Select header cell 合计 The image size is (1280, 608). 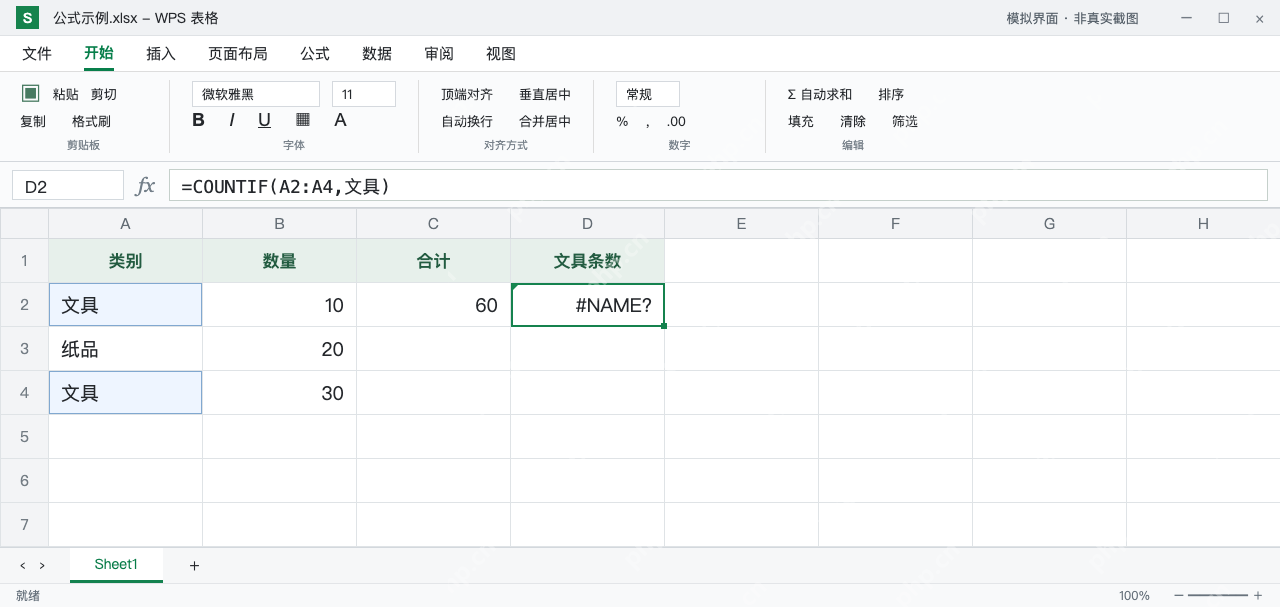pyautogui.click(x=434, y=261)
